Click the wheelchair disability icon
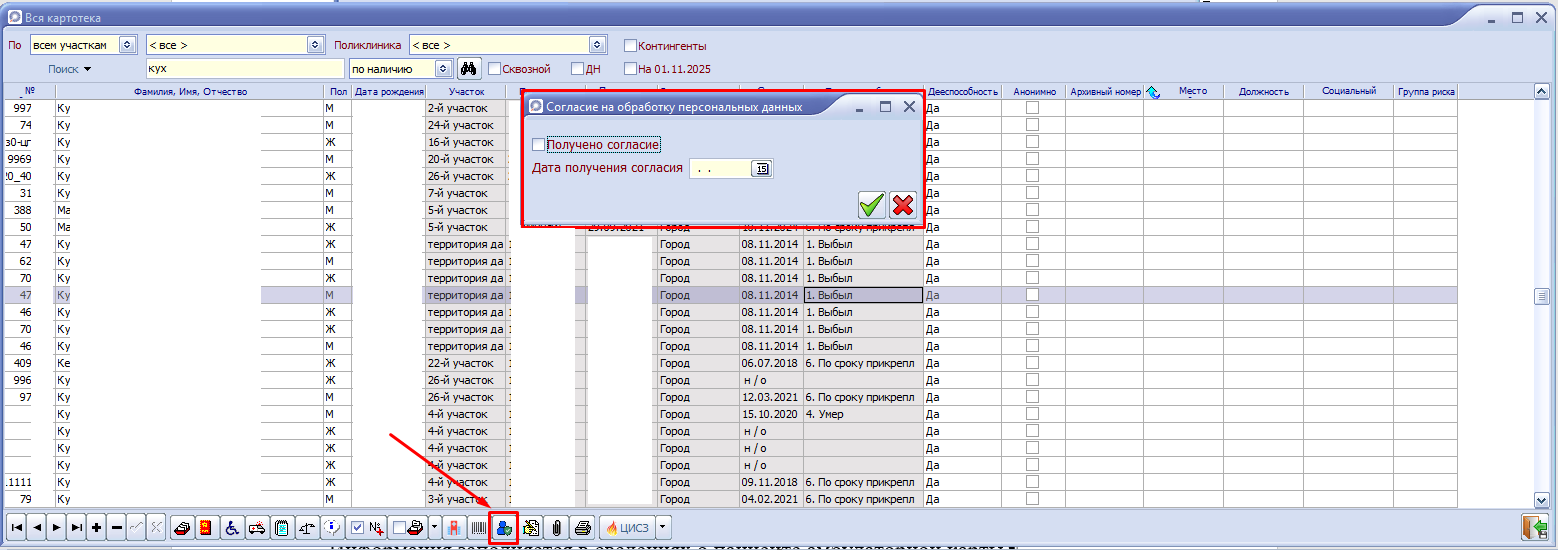1558x550 pixels. [230, 527]
